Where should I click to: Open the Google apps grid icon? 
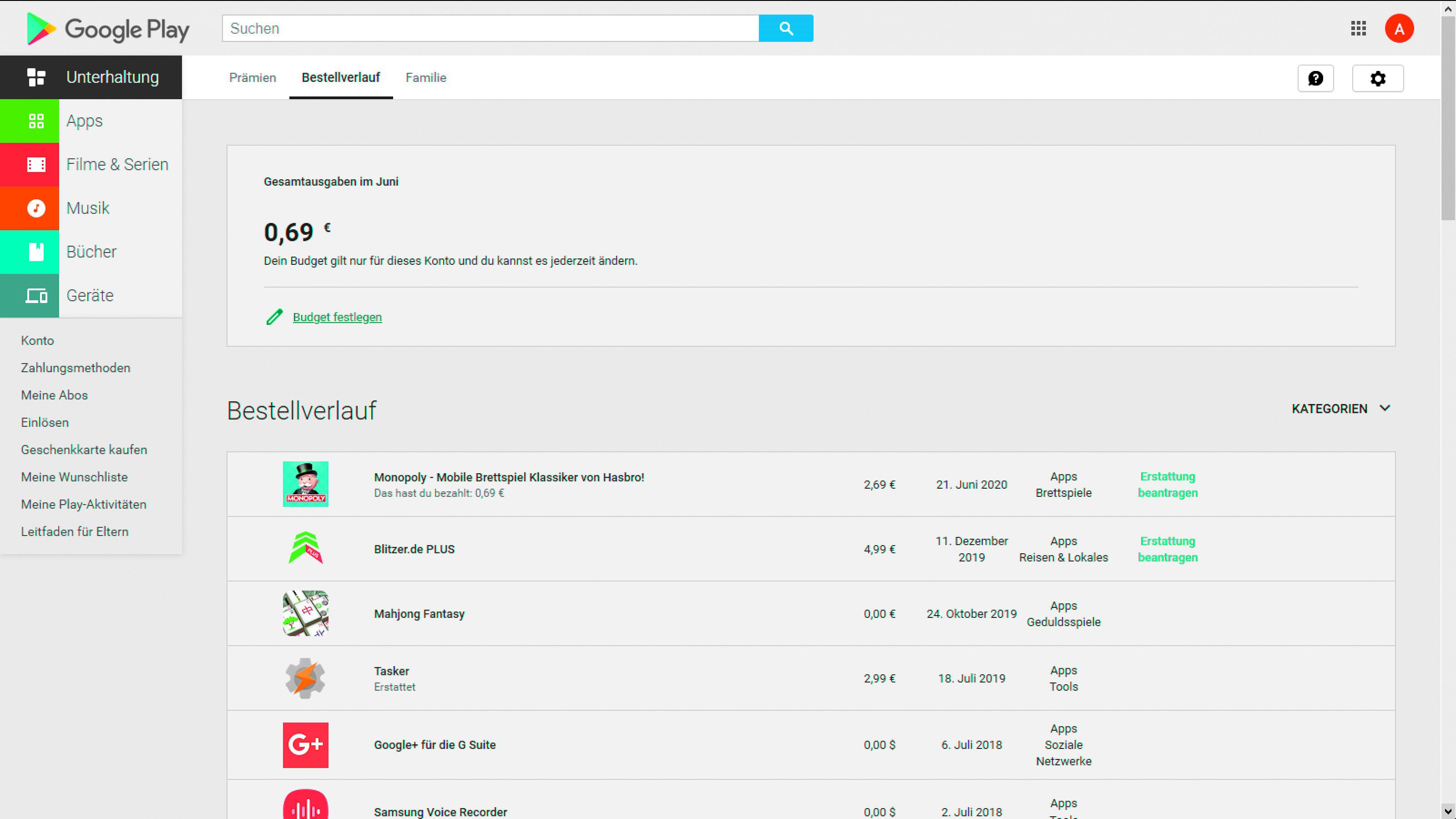[x=1358, y=28]
